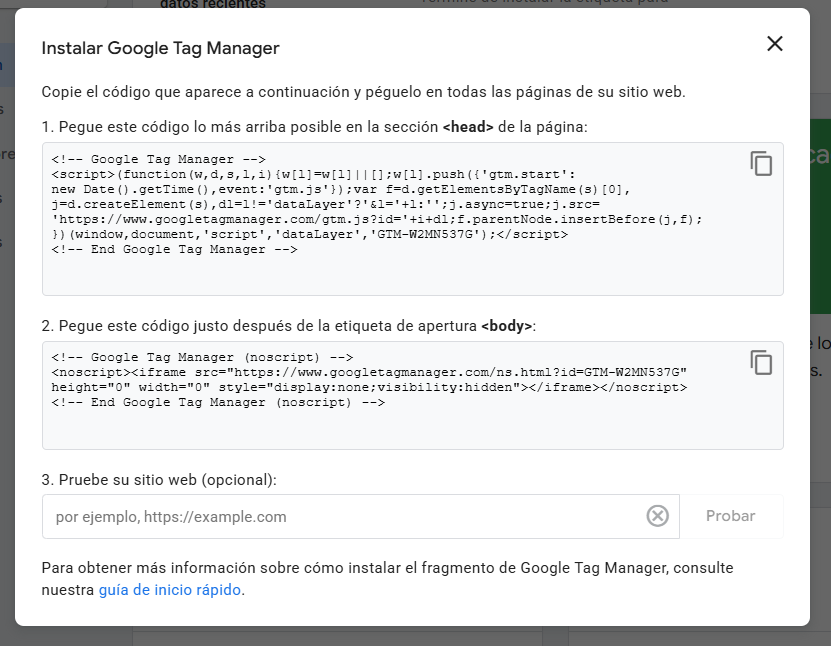Click the bold <body> tag in step 2
Viewport: 831px width, 646px height.
pos(507,326)
